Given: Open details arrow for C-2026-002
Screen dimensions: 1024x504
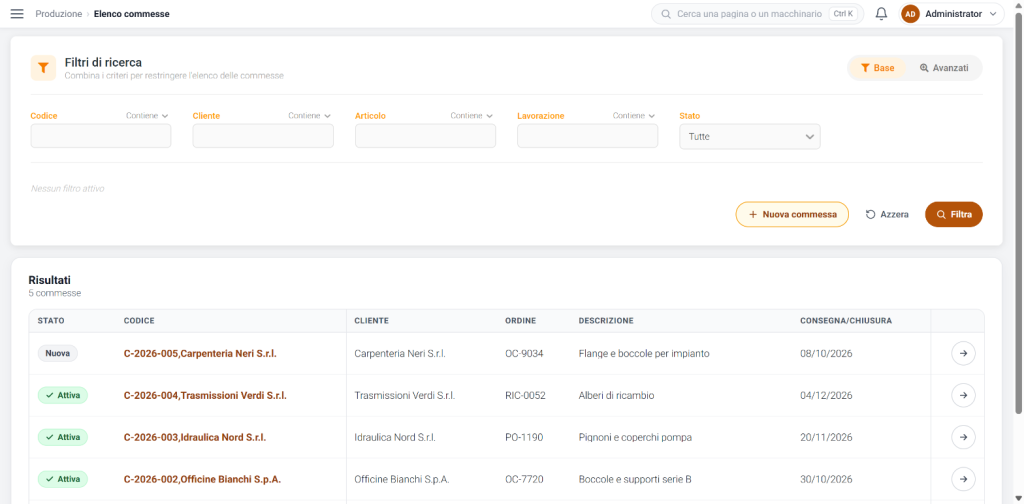Looking at the screenshot, I should point(963,479).
